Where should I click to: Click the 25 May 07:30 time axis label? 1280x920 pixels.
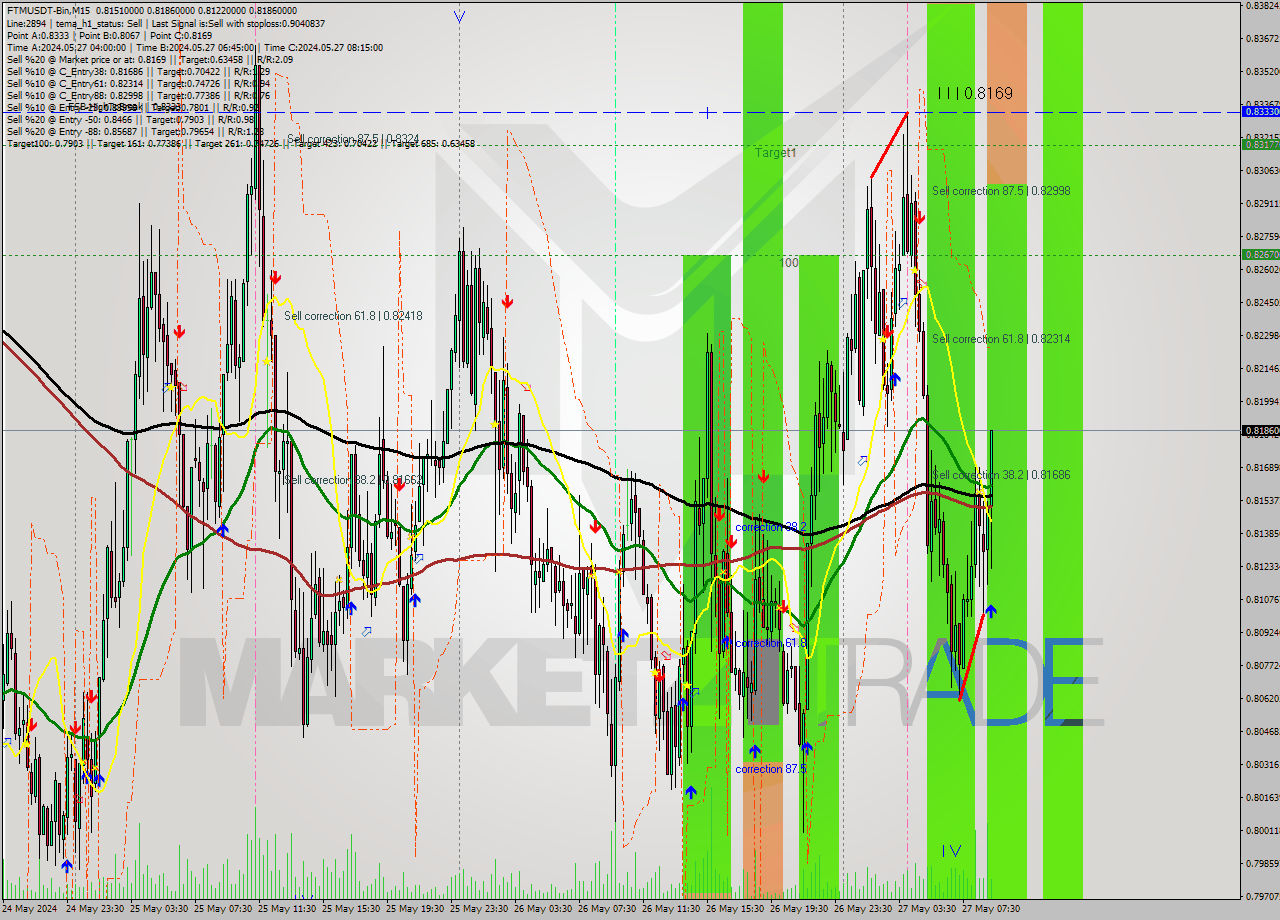pos(224,909)
